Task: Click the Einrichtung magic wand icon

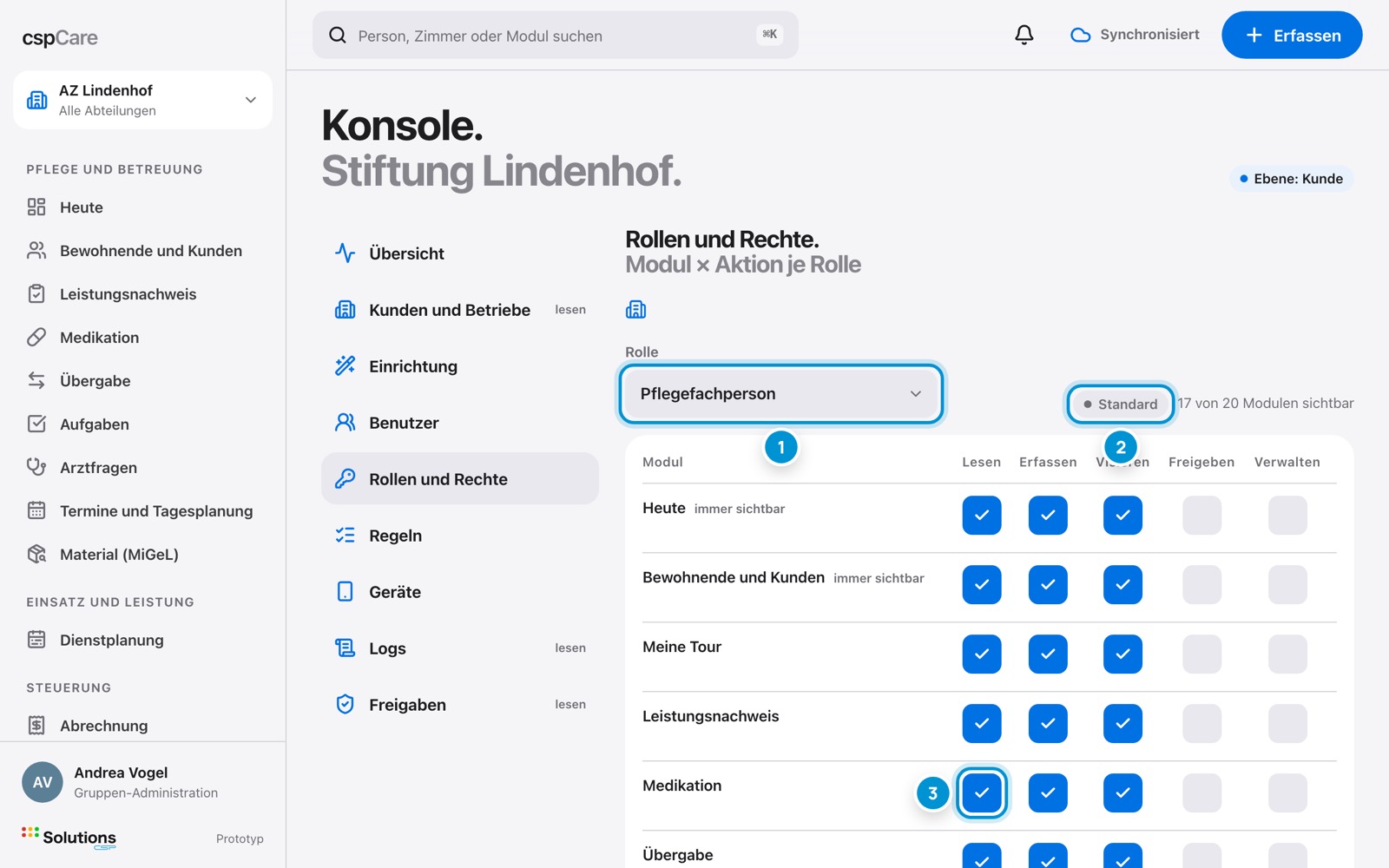Action: 346,365
